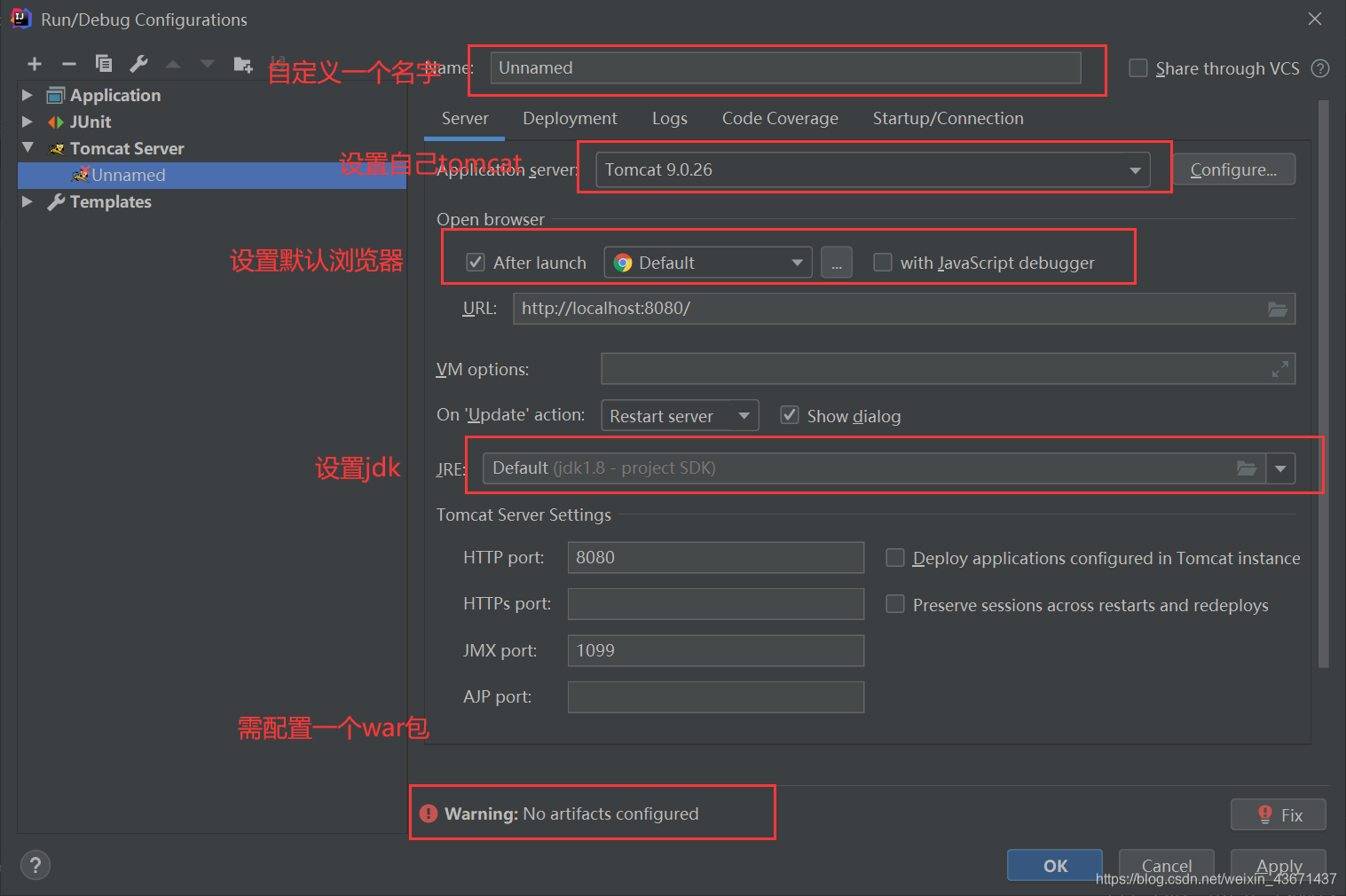Viewport: 1346px width, 896px height.
Task: Expand the VM options field
Action: click(1280, 369)
